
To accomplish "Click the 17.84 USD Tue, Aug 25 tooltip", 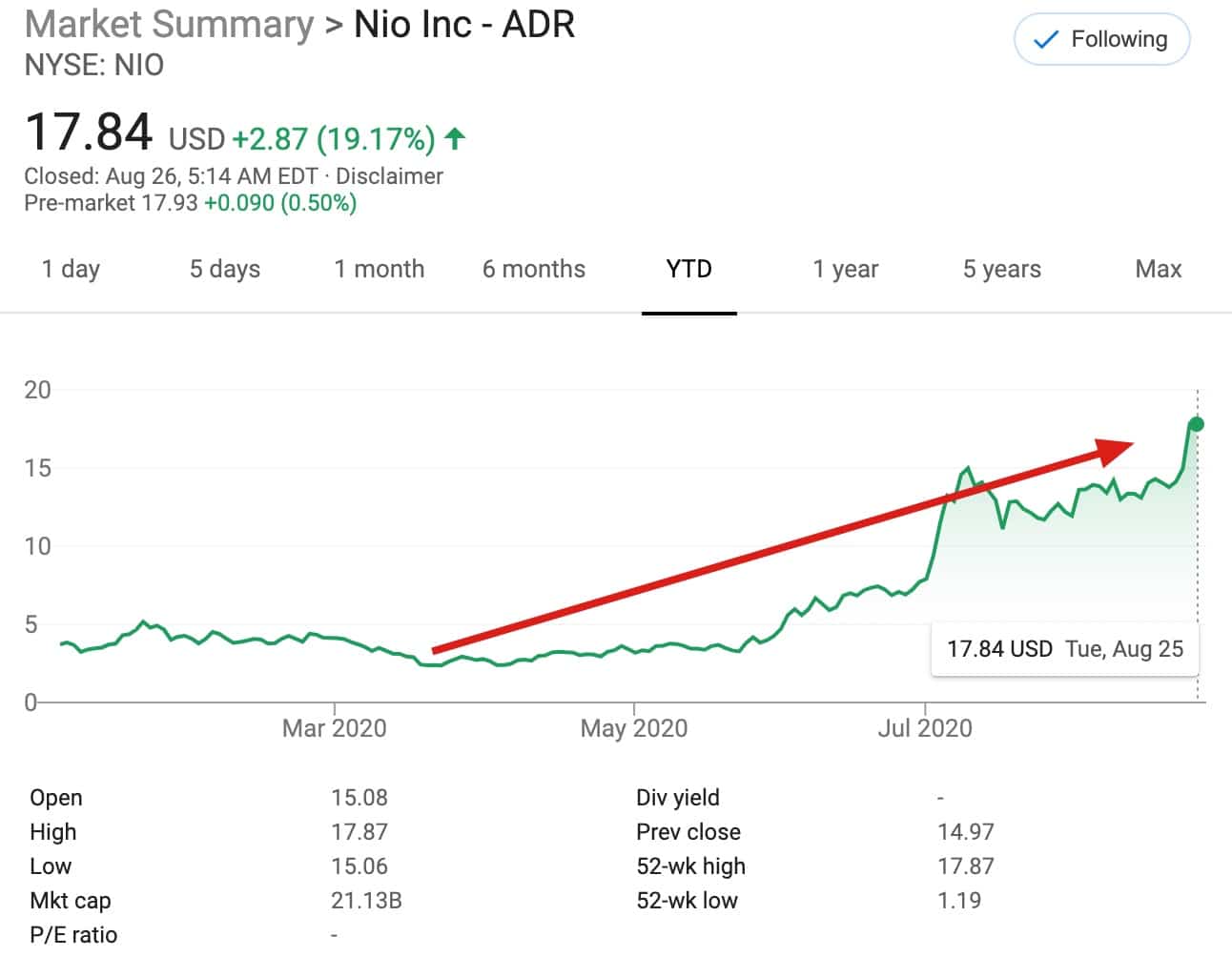I will point(1064,649).
